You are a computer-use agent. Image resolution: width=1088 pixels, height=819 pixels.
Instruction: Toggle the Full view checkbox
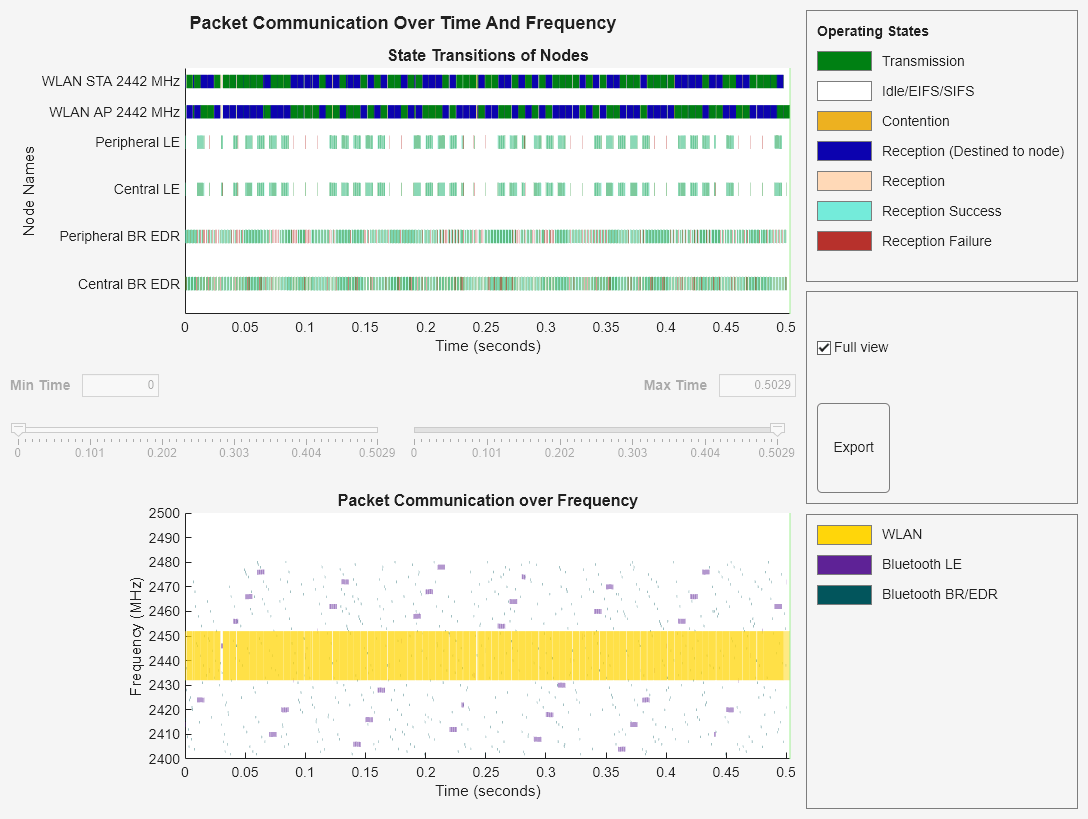[x=823, y=347]
